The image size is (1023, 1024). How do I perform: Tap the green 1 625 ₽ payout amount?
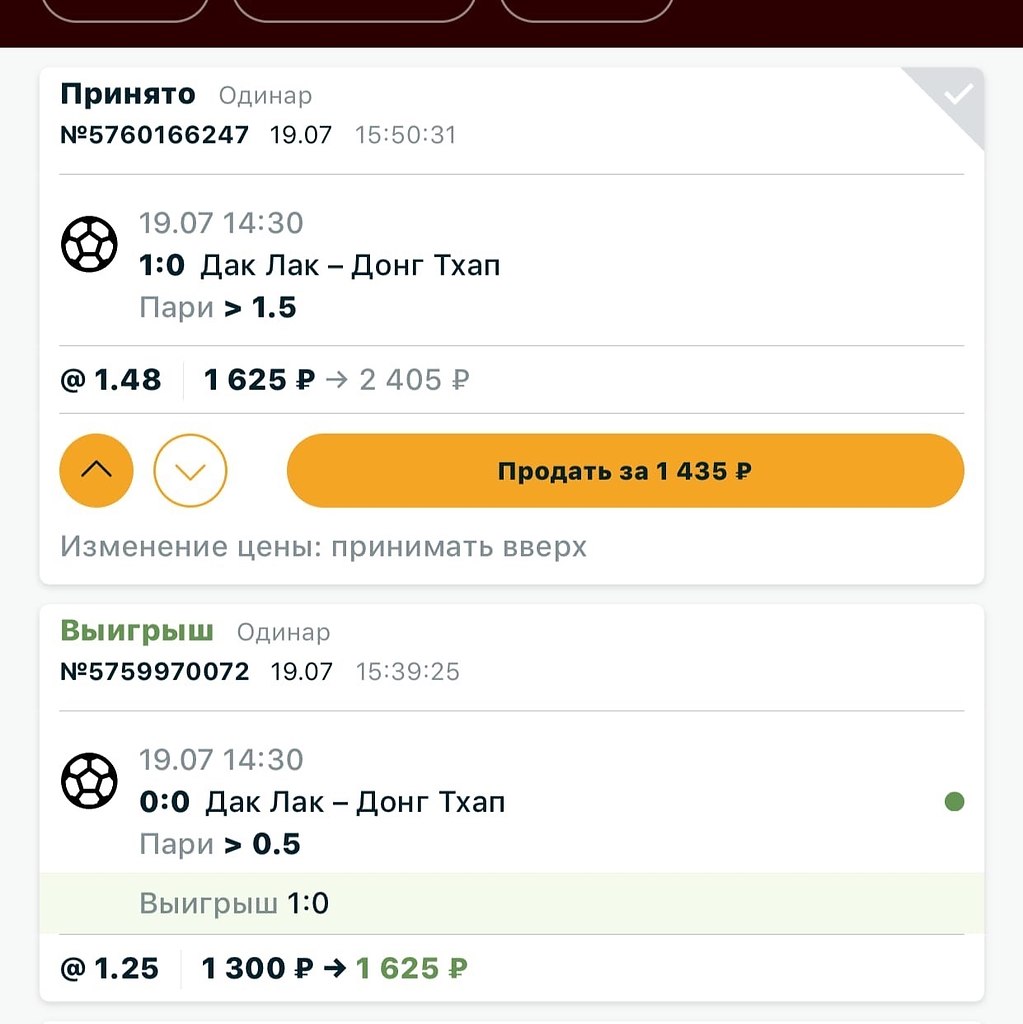[412, 968]
